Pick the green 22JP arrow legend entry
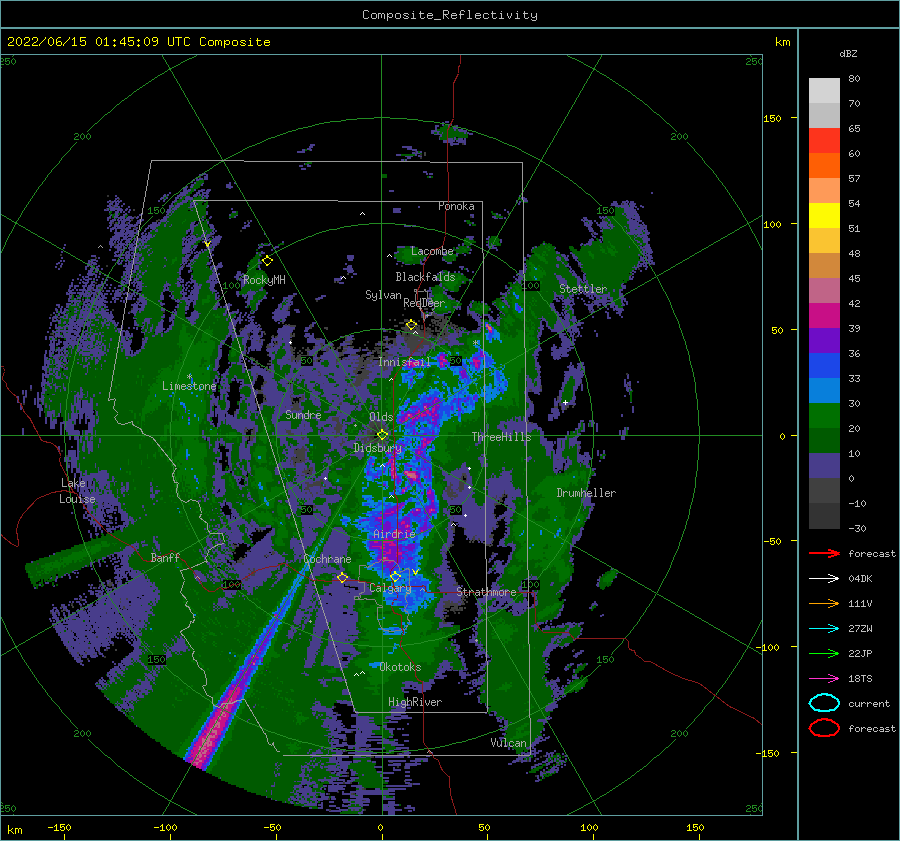 [824, 653]
